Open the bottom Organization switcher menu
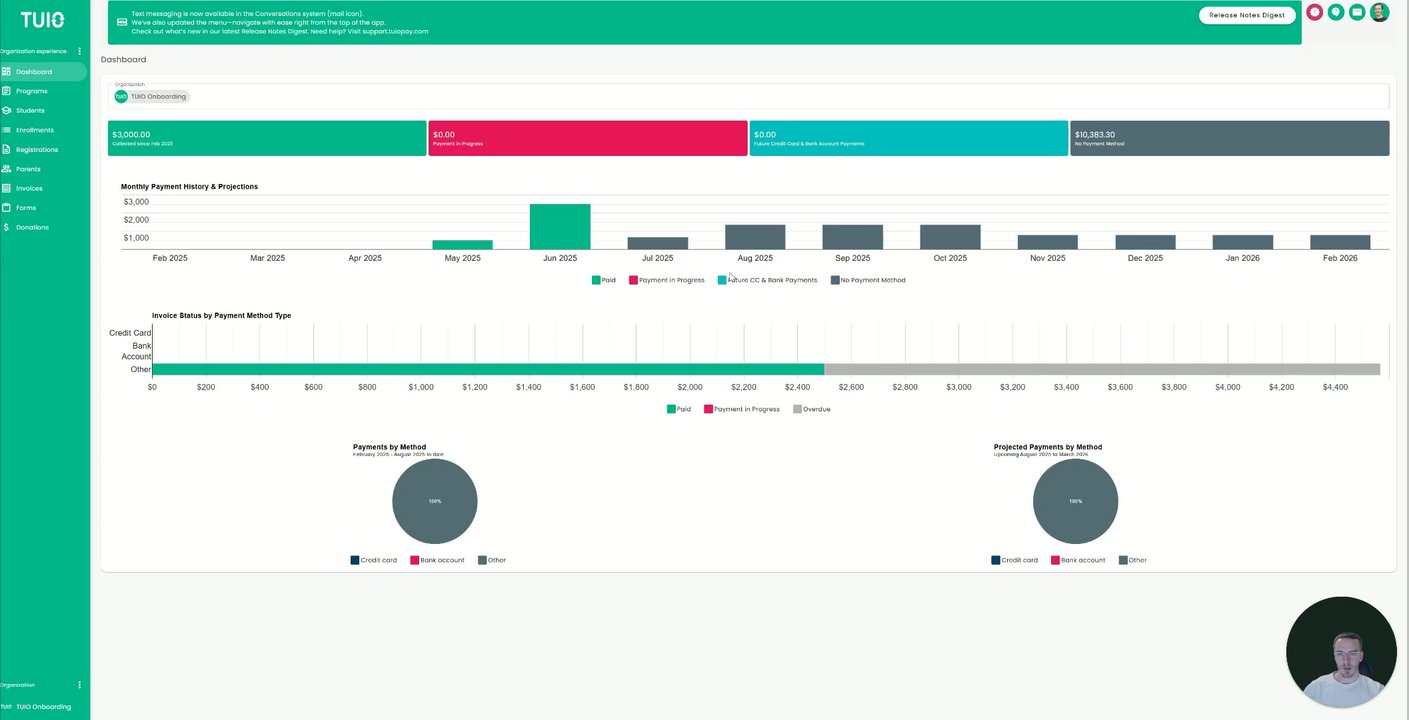The height and width of the screenshot is (720, 1409). 79,685
